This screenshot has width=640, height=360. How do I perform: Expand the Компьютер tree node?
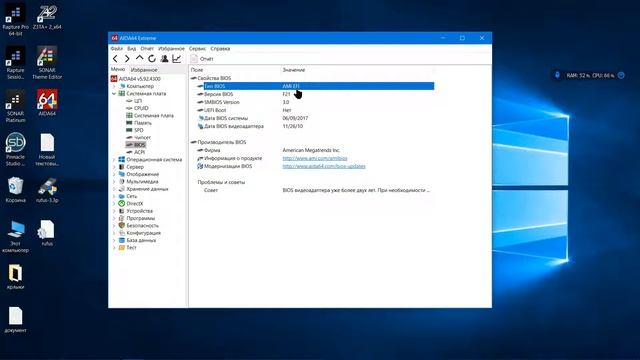tap(114, 86)
